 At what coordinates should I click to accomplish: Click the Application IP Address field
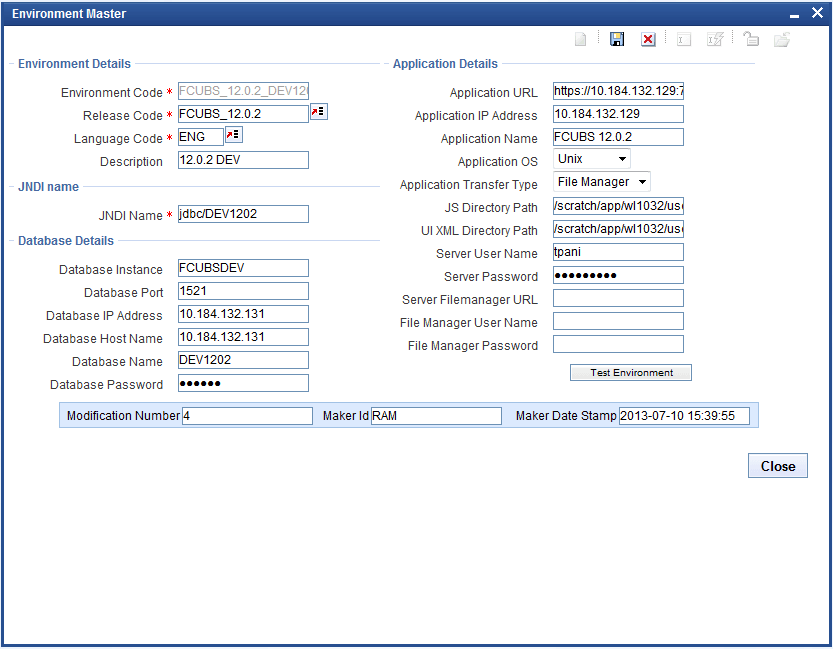[x=618, y=114]
